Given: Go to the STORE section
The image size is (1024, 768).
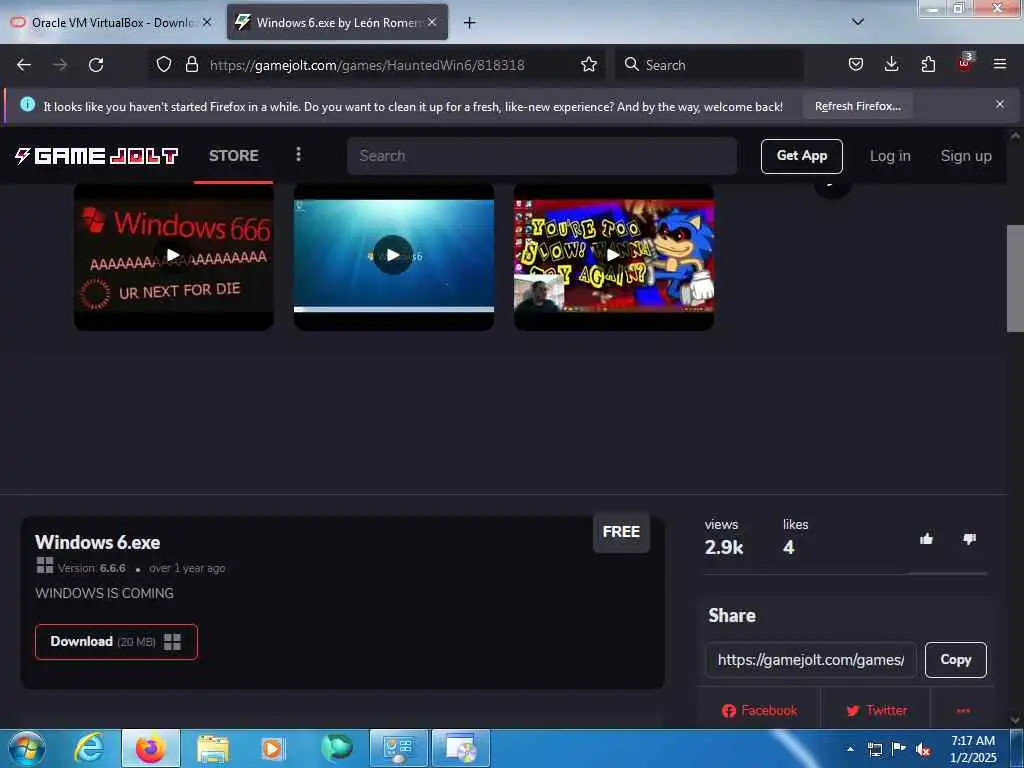Looking at the screenshot, I should (x=233, y=155).
